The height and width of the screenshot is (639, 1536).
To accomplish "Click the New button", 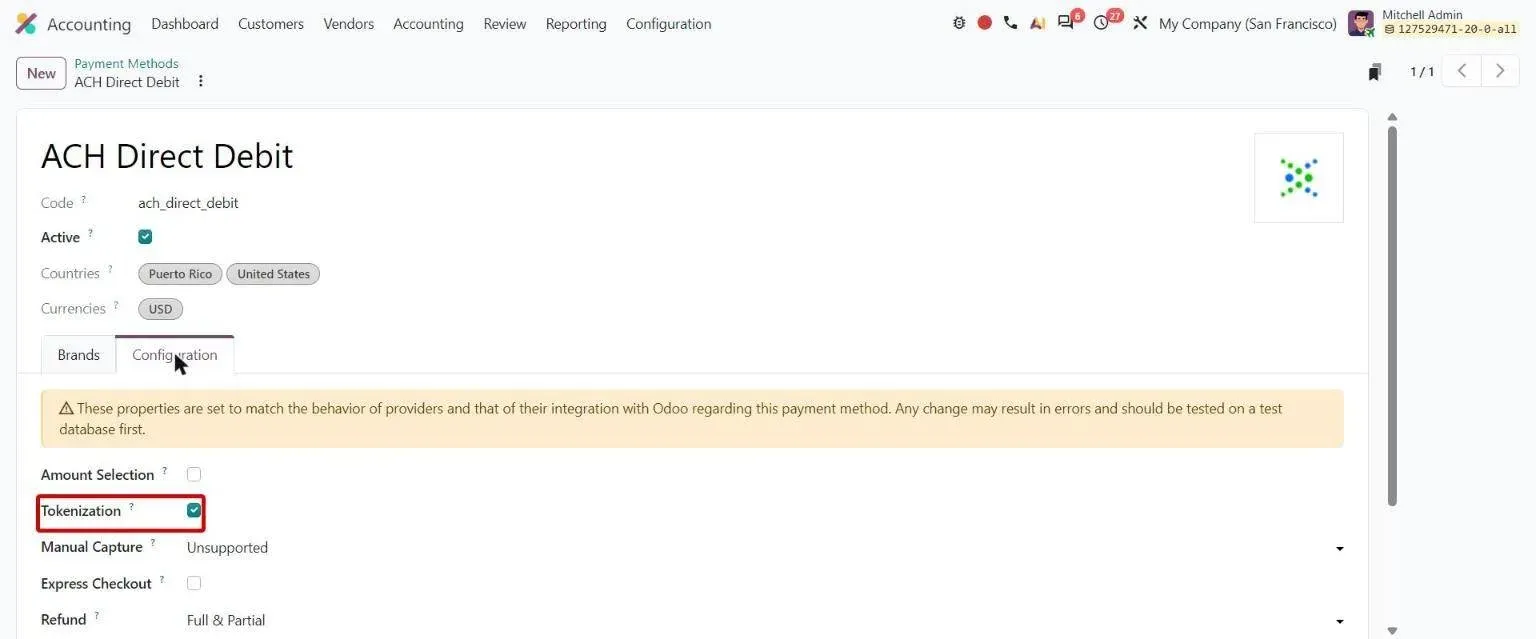I will (41, 73).
